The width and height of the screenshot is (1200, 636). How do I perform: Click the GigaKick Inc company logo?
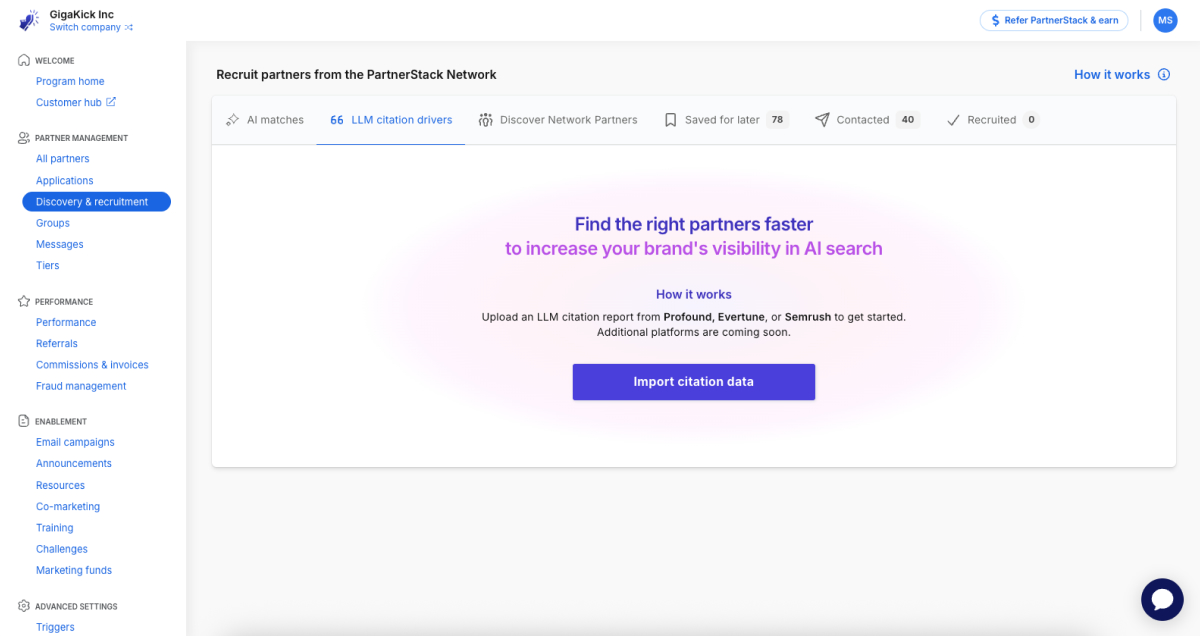[x=30, y=20]
